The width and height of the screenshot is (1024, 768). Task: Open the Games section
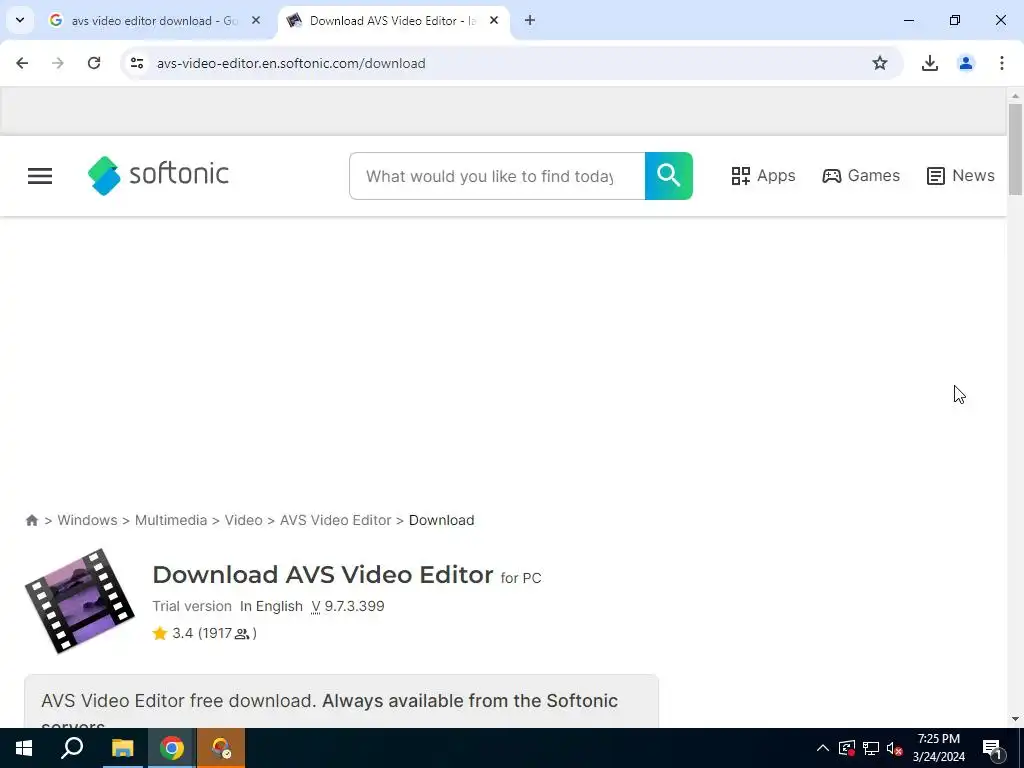[861, 176]
